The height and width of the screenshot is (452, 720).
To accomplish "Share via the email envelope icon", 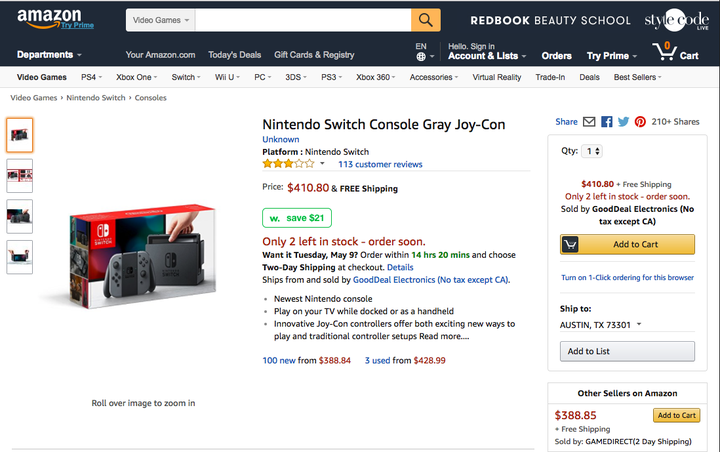I will pos(589,122).
